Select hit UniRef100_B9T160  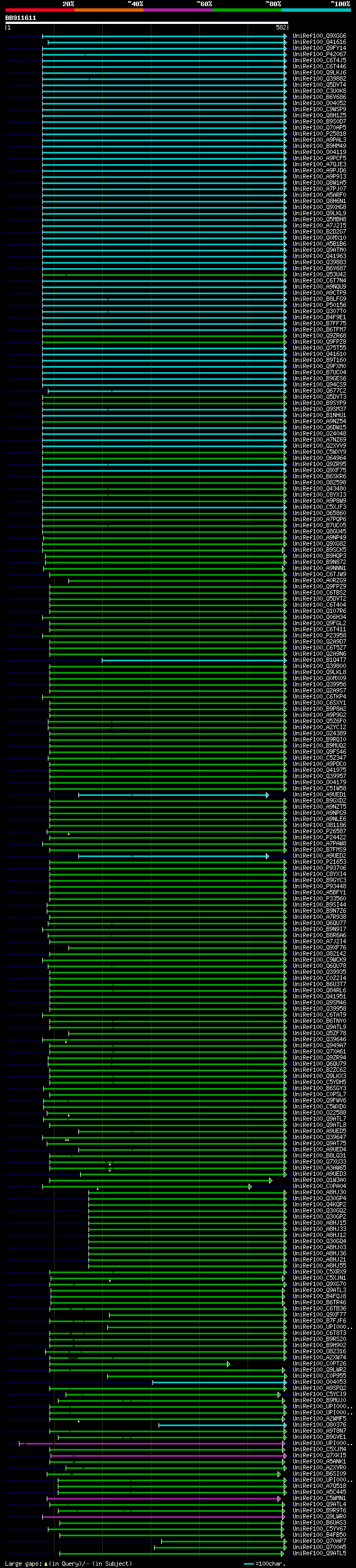pos(319,360)
